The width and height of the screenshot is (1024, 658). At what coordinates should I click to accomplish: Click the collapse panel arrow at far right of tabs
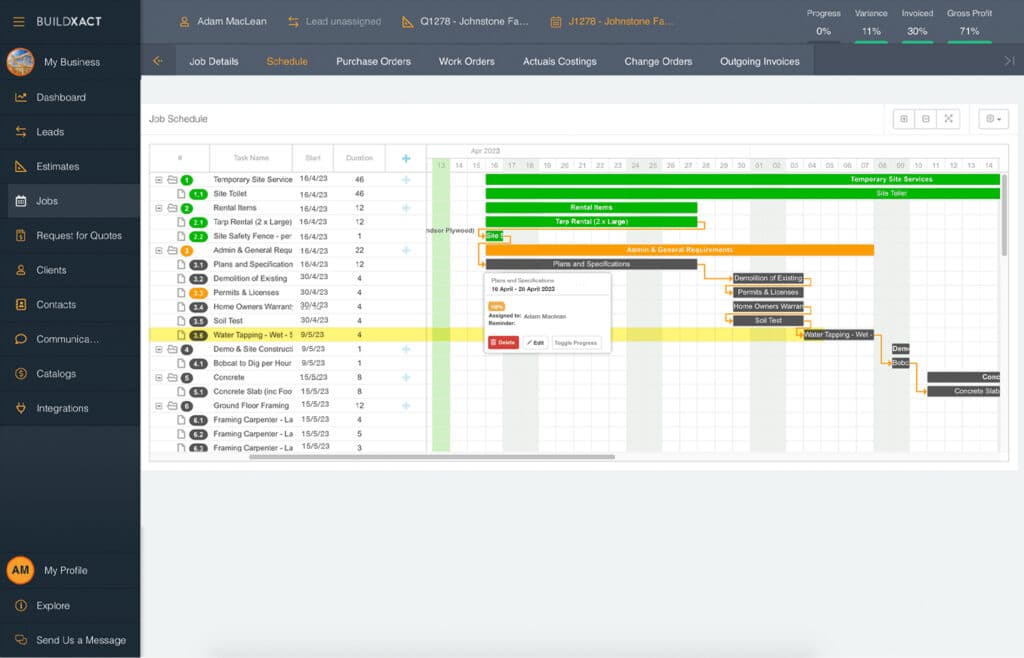tap(1009, 61)
